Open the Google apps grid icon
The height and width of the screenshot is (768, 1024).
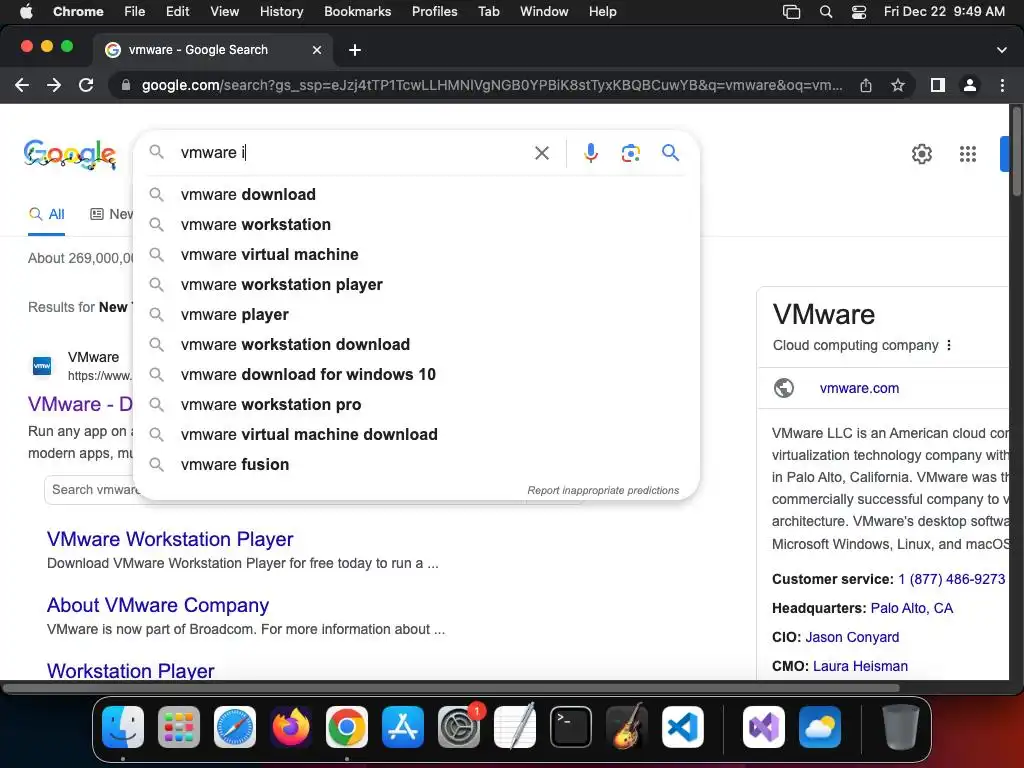(x=968, y=154)
